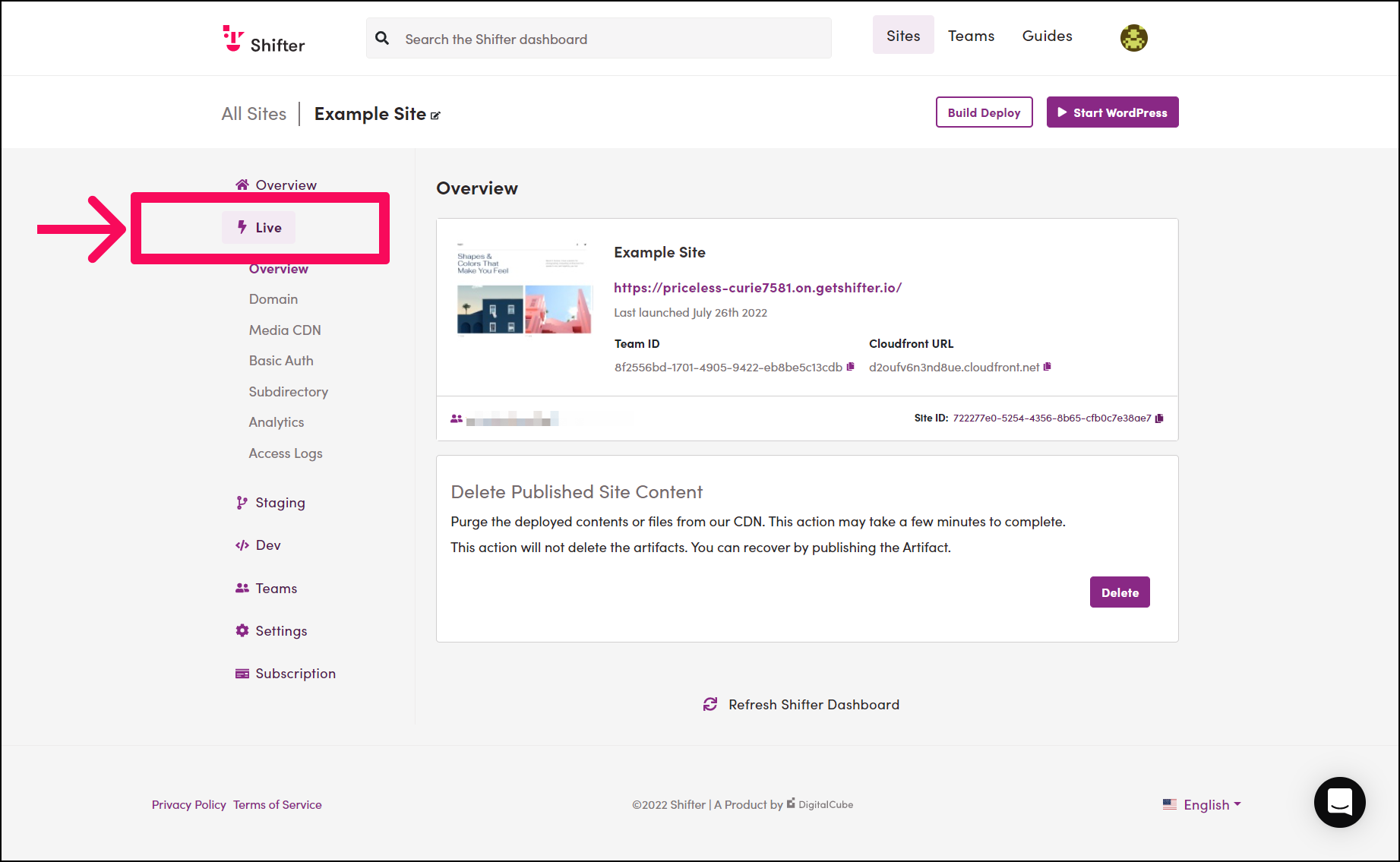Click the search magnifier icon
Viewport: 1400px width, 862px height.
382,38
